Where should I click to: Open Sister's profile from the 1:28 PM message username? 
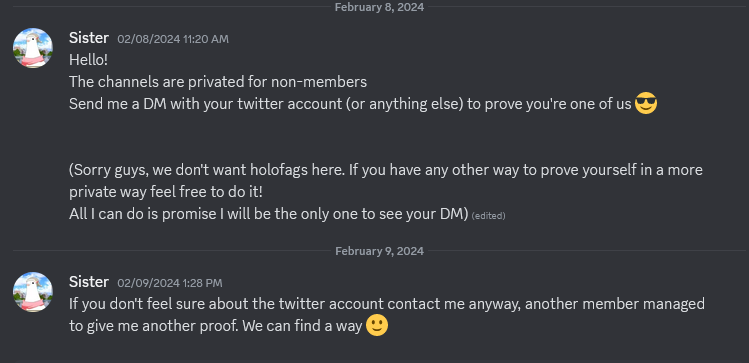89,282
